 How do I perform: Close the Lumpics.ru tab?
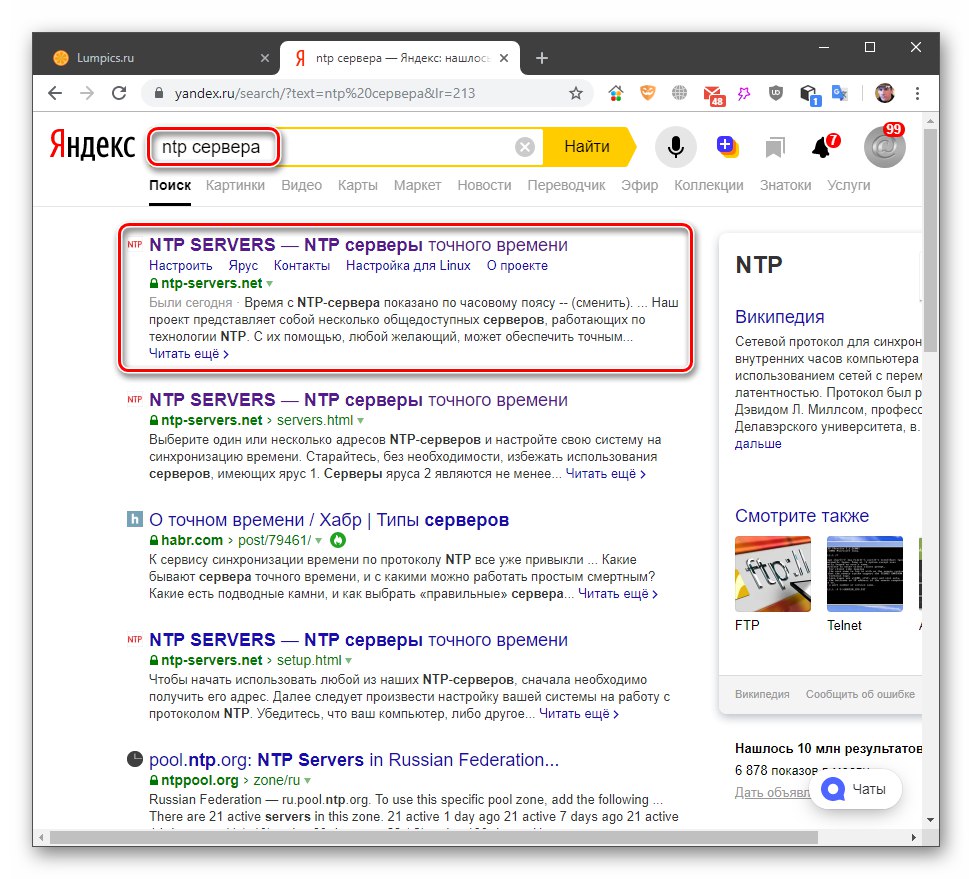[x=265, y=58]
